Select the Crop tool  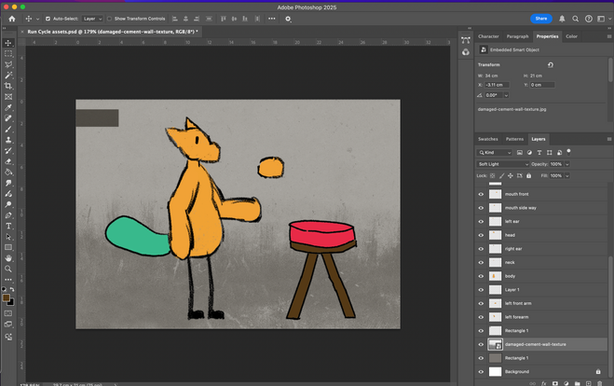8,86
